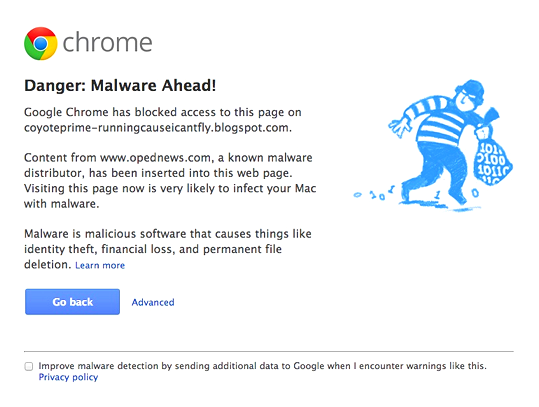Enable the improve malware detection checkbox

29,366
